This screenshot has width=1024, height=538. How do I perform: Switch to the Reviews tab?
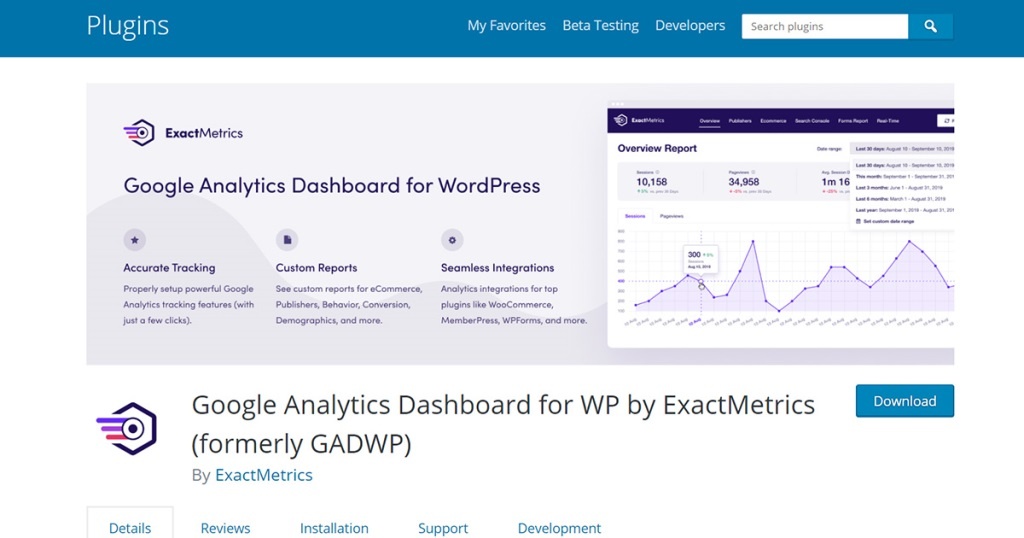(x=225, y=528)
